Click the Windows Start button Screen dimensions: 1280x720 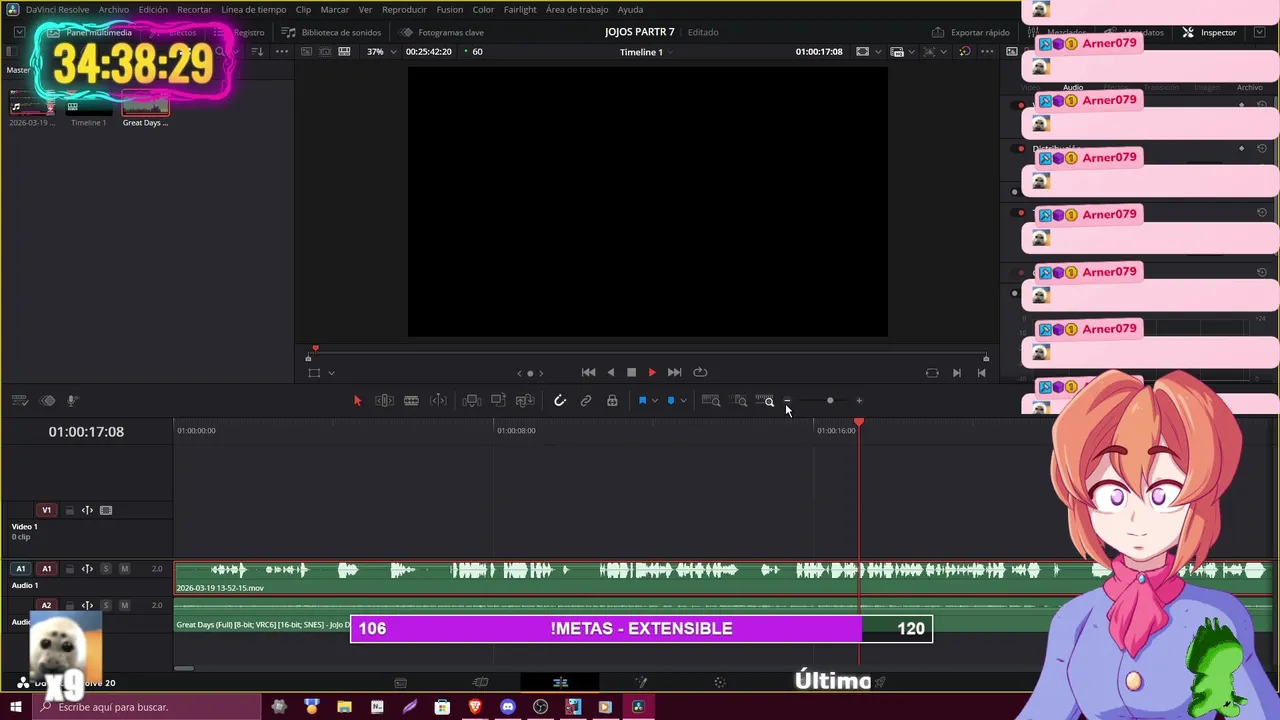tap(16, 707)
